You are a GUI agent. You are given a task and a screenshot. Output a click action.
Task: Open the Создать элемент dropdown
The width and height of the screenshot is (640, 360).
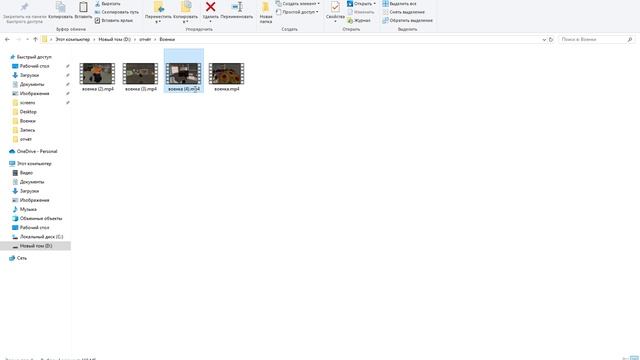298,4
